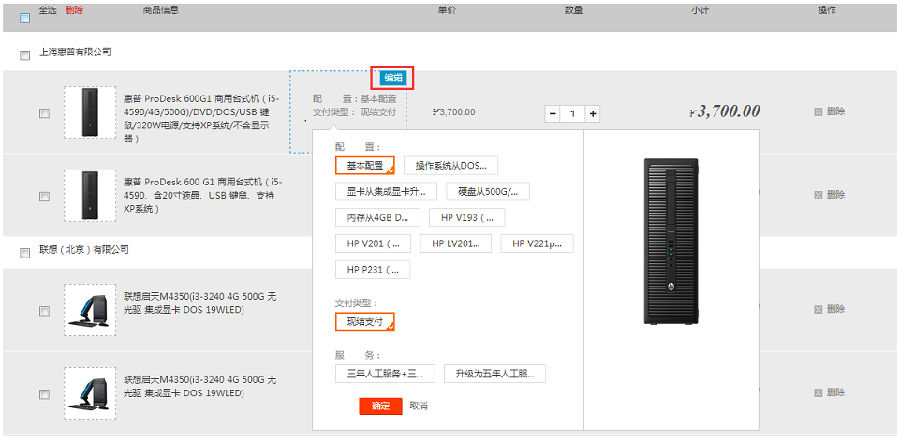Screen dimensions: 900x436
Task: Click the 上海惠普有限公司 vendor name
Action: tap(75, 52)
